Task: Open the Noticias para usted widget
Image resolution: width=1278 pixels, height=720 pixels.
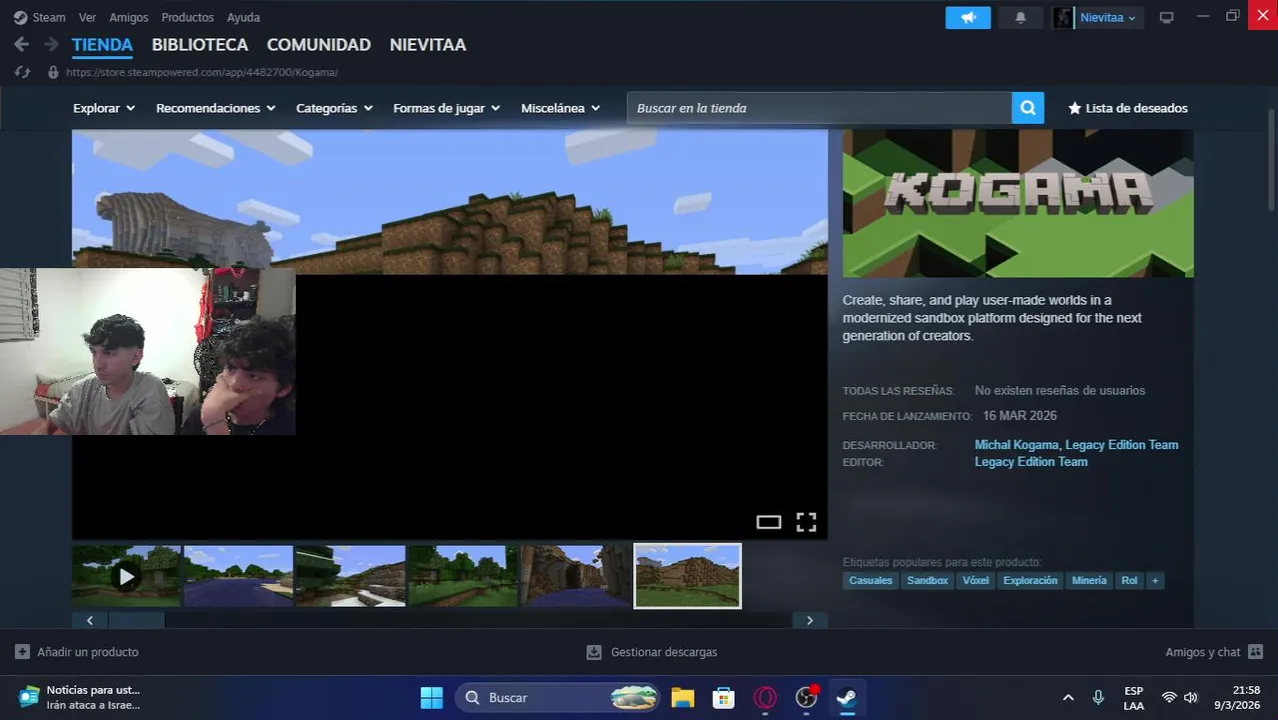Action: click(80, 697)
